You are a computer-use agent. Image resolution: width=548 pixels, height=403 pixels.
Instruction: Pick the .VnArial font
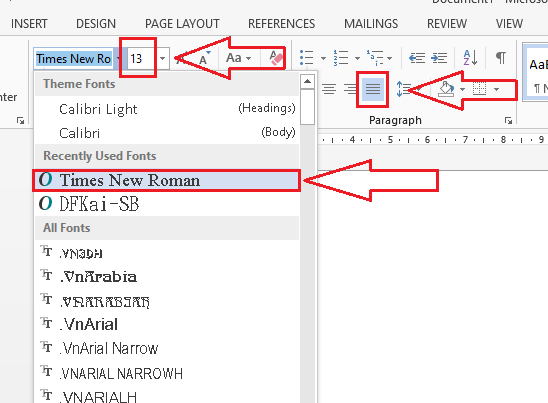pyautogui.click(x=167, y=324)
